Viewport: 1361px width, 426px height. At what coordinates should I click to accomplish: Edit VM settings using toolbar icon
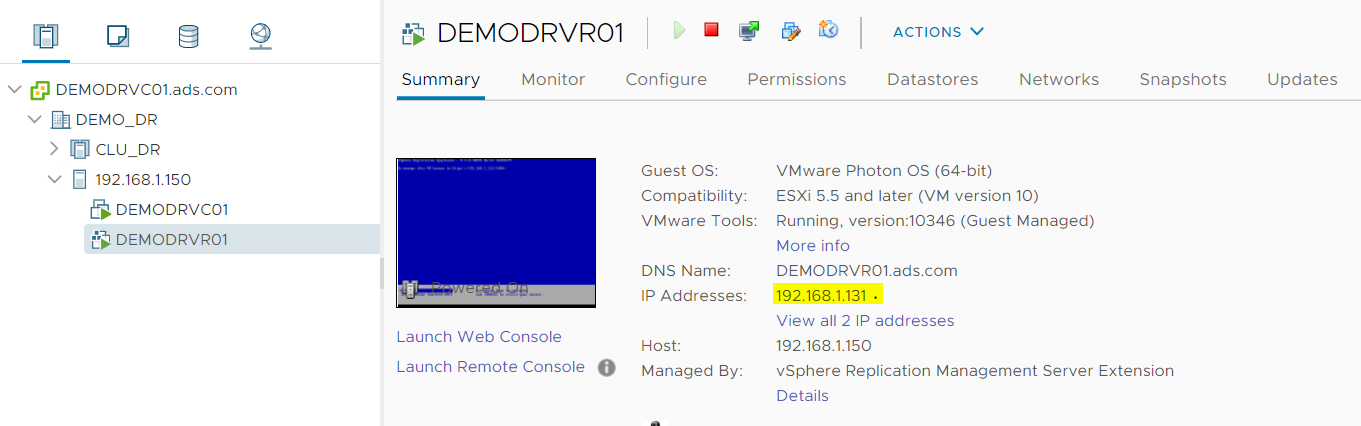point(791,31)
